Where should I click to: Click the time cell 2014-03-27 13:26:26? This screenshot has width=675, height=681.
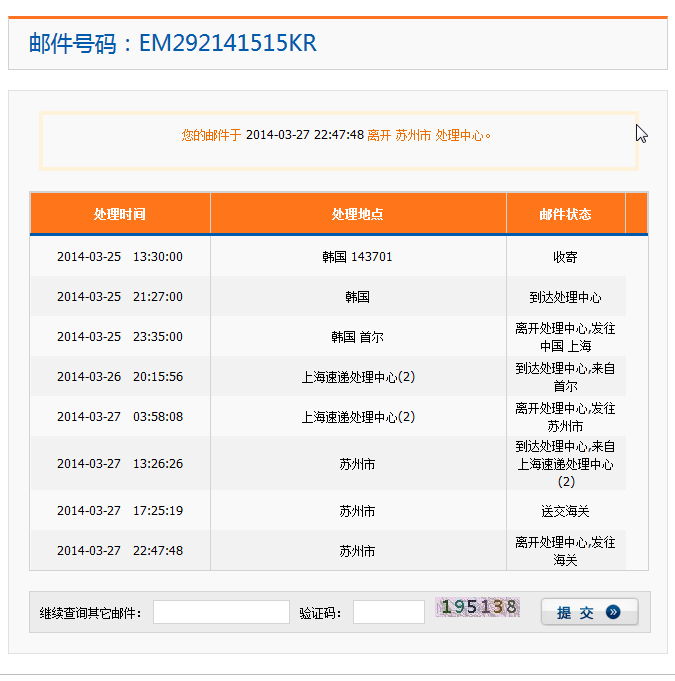[x=120, y=463]
